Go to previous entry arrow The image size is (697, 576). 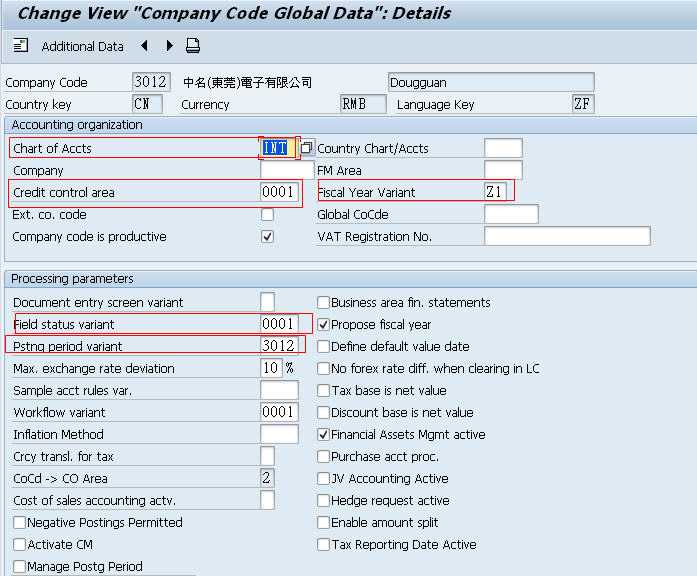[144, 45]
